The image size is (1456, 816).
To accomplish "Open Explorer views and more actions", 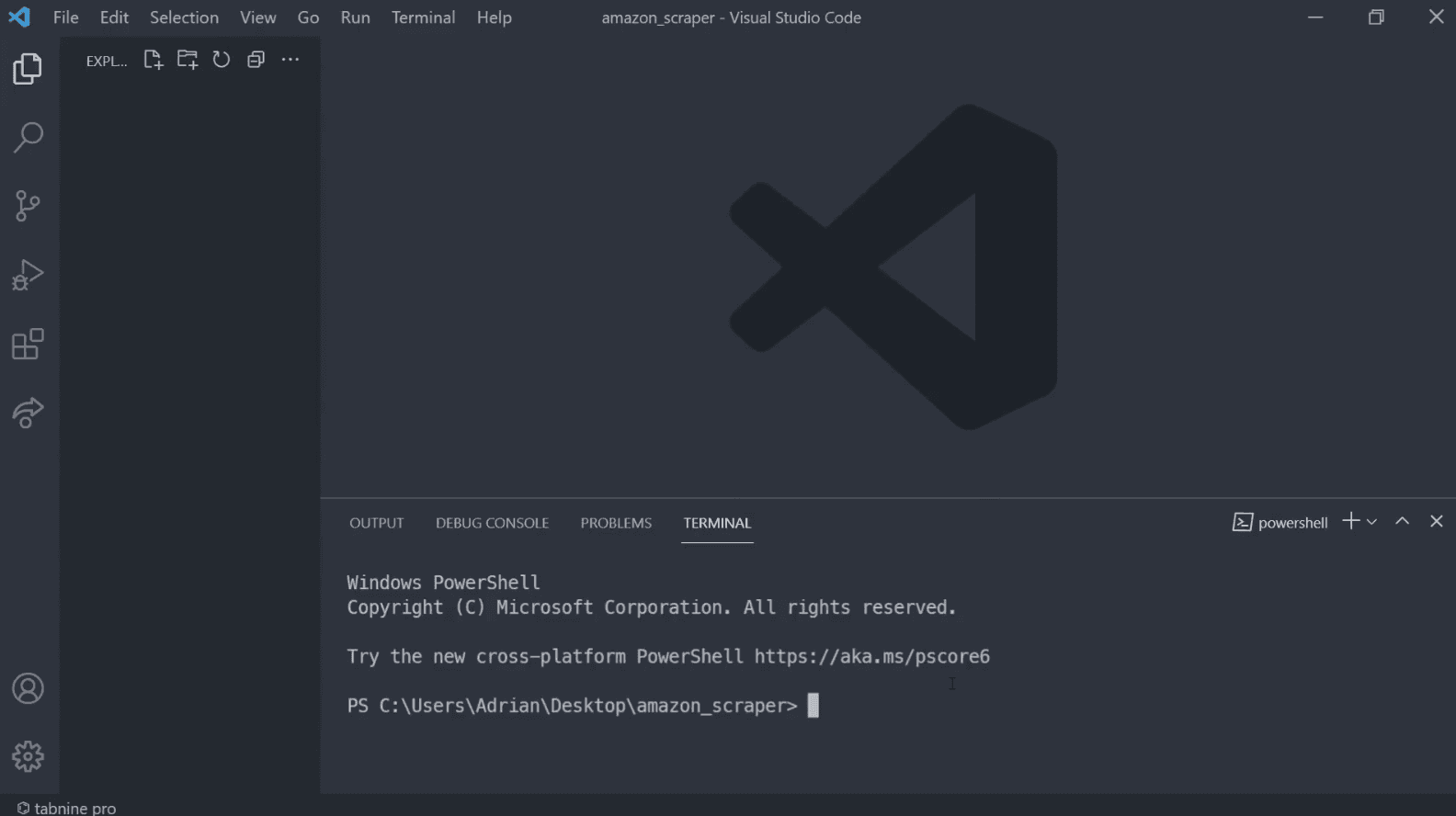I will coord(290,60).
